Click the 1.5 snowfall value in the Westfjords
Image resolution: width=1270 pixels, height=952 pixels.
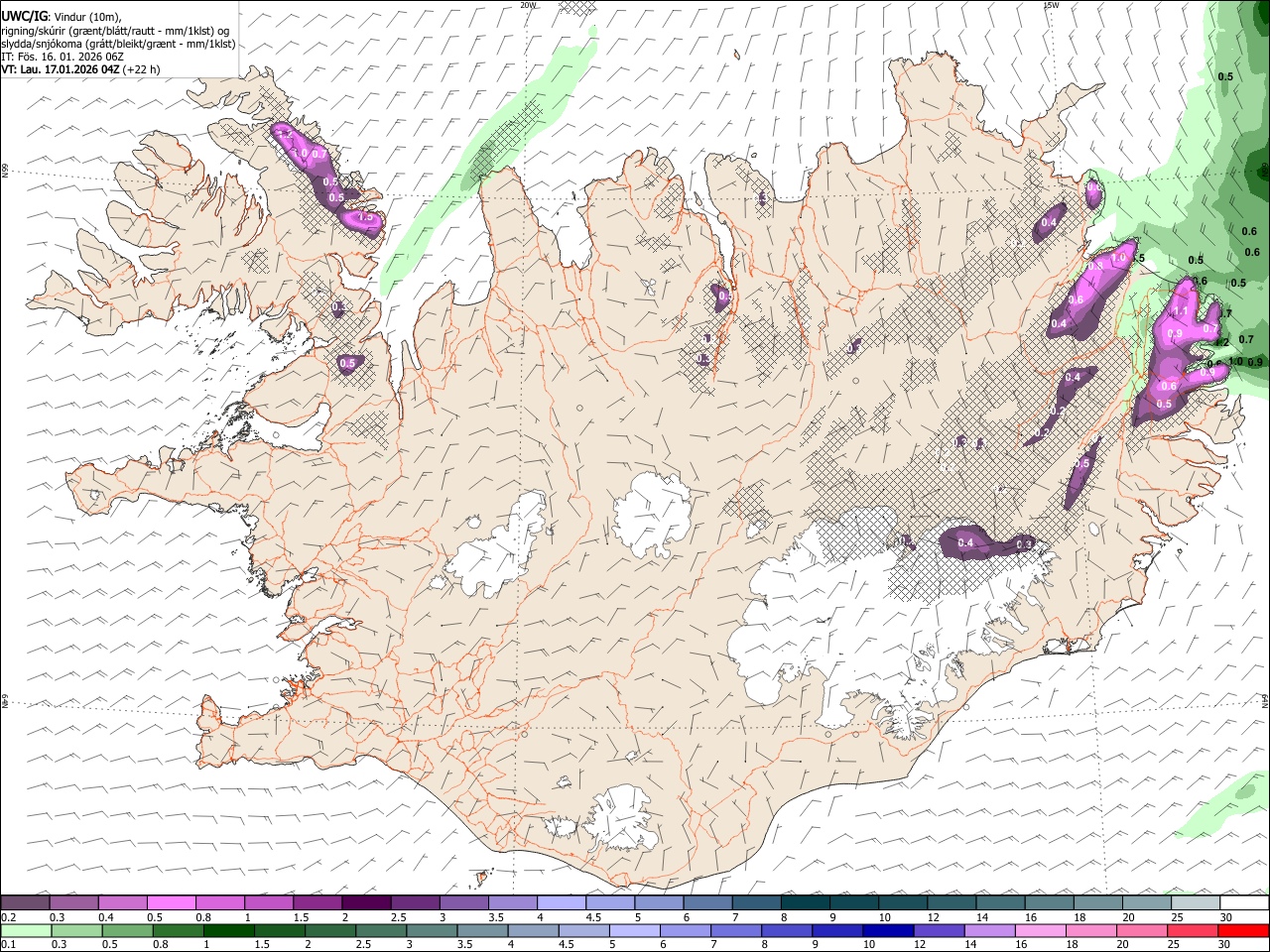[364, 217]
